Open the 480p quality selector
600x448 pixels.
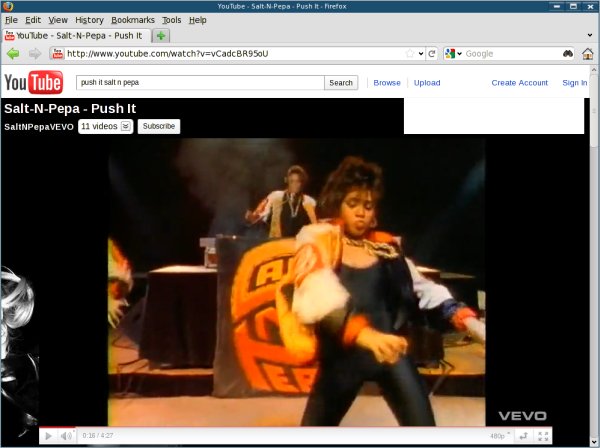(x=500, y=436)
